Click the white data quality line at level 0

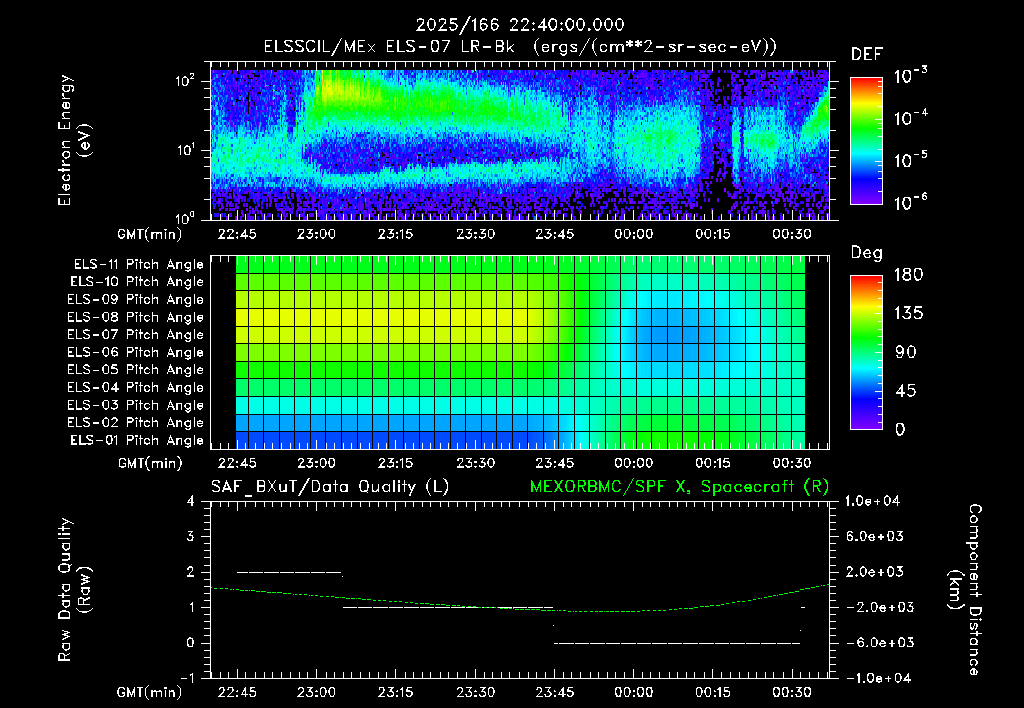coord(677,643)
